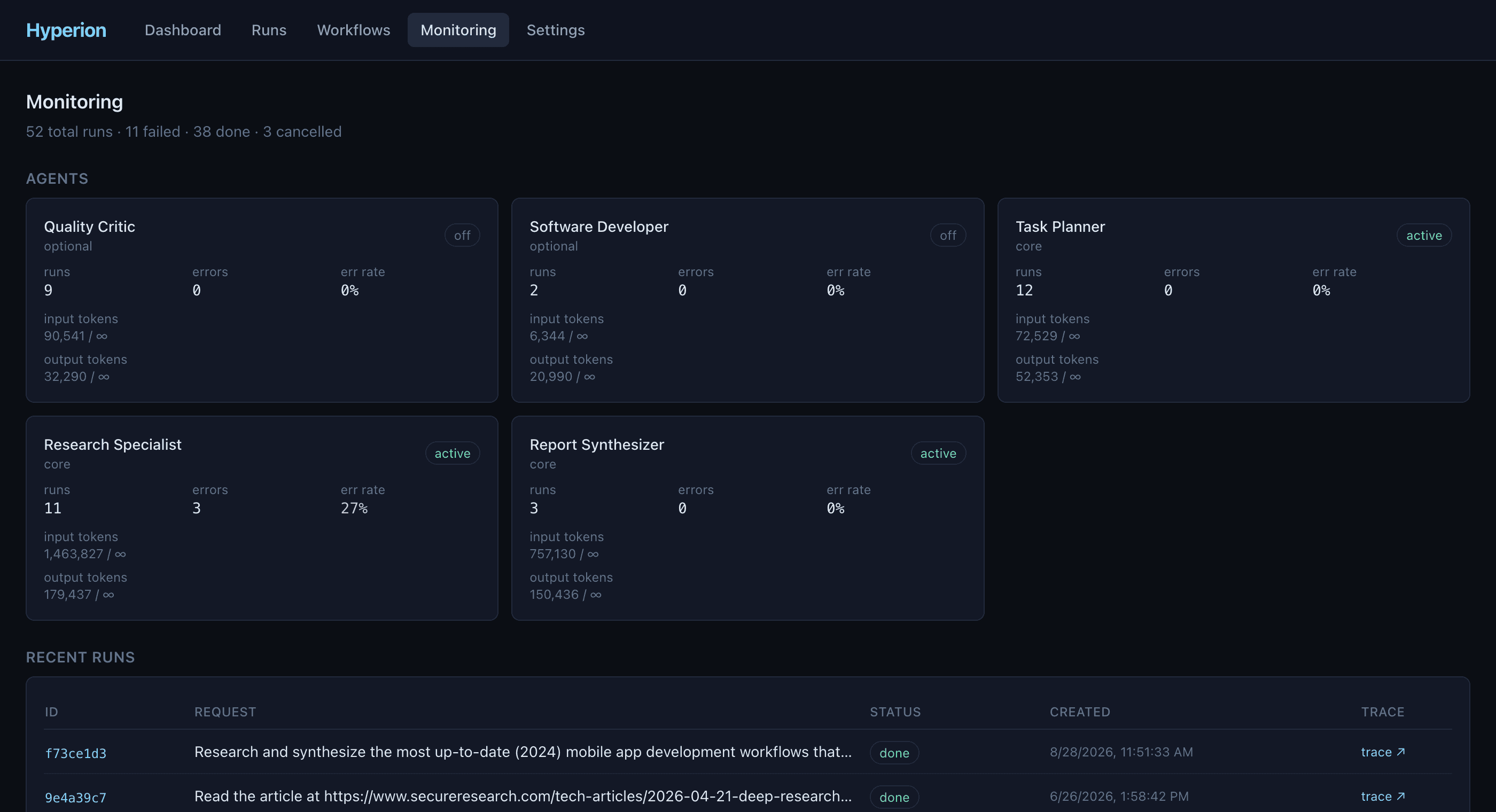Open run ID f73ce1d3
The width and height of the screenshot is (1496, 812).
[x=76, y=753]
